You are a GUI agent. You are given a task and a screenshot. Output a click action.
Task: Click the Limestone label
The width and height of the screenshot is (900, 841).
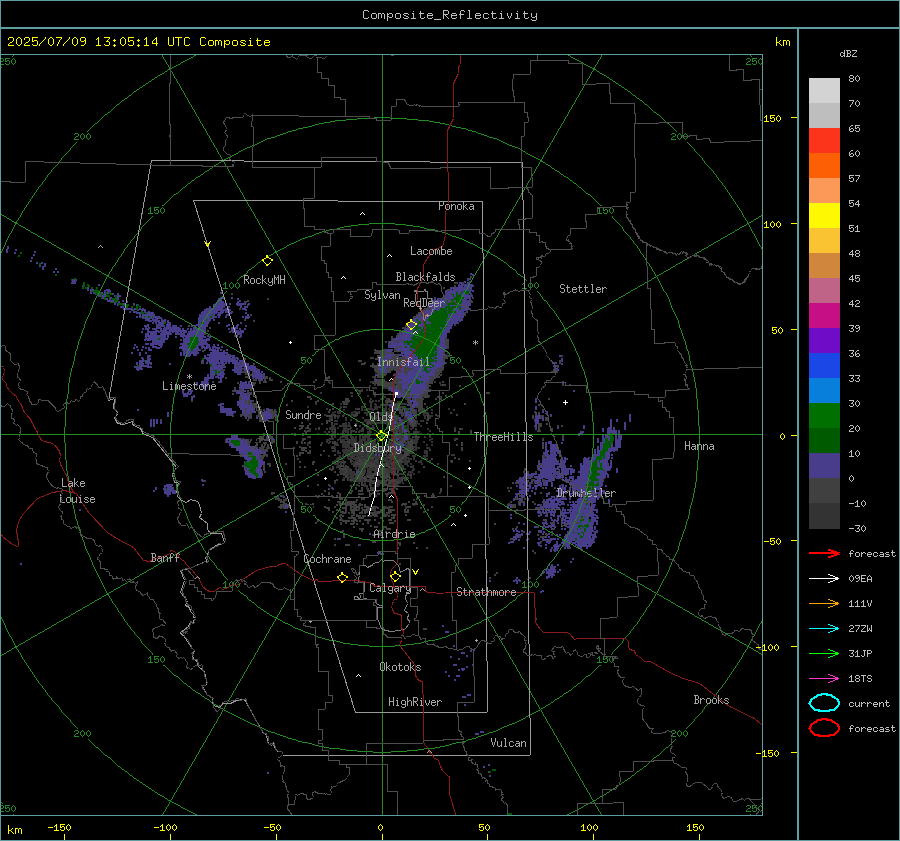[189, 386]
